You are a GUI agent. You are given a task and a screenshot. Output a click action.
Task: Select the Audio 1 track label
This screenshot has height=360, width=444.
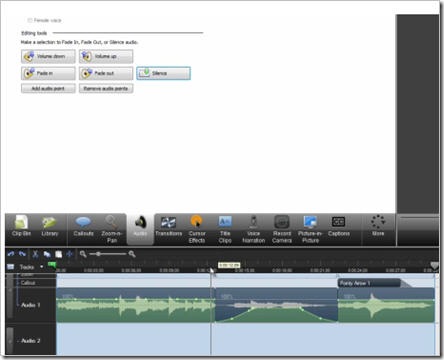[x=30, y=305]
